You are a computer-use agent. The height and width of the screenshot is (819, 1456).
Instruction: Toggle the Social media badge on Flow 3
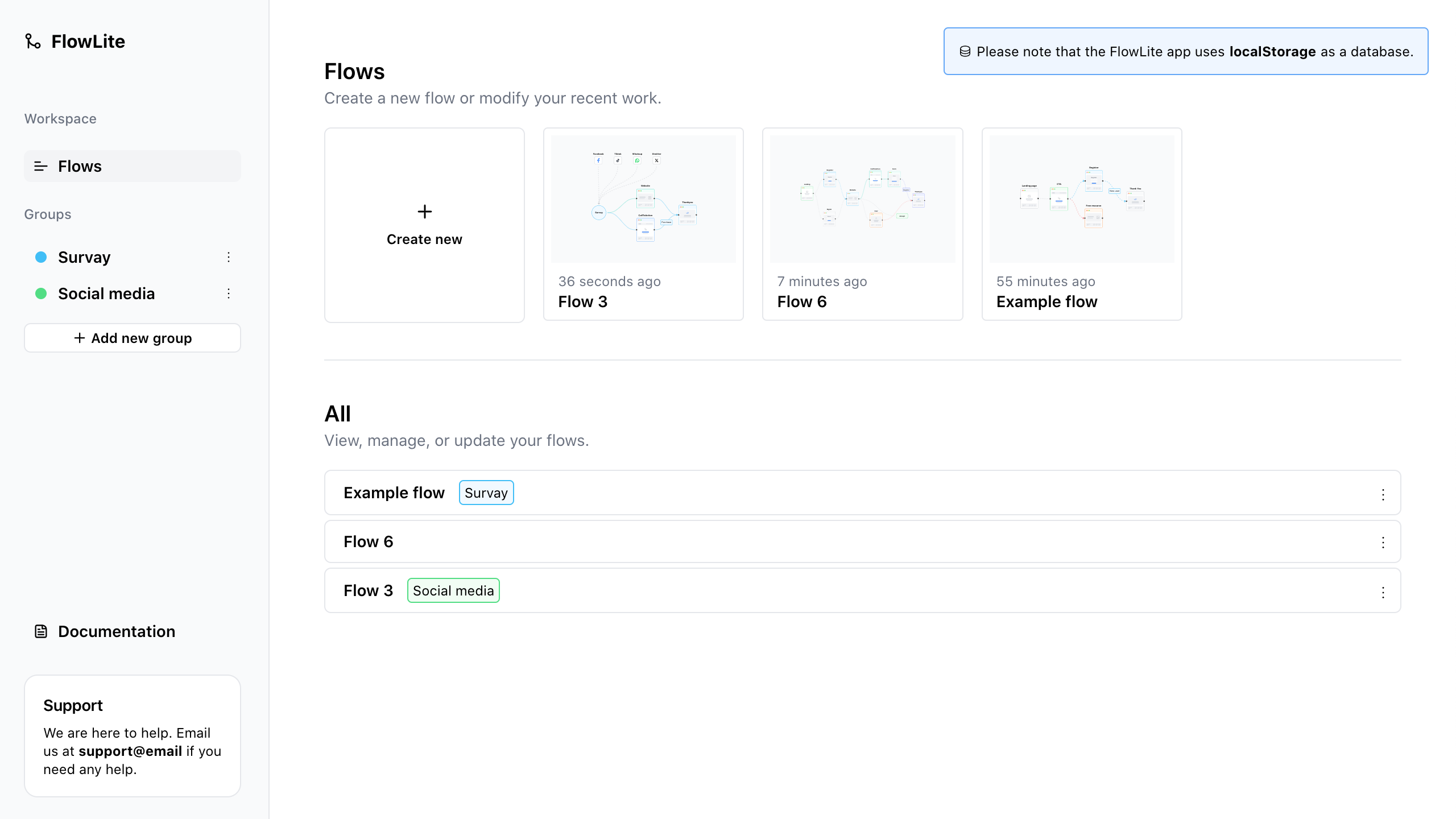(x=453, y=590)
